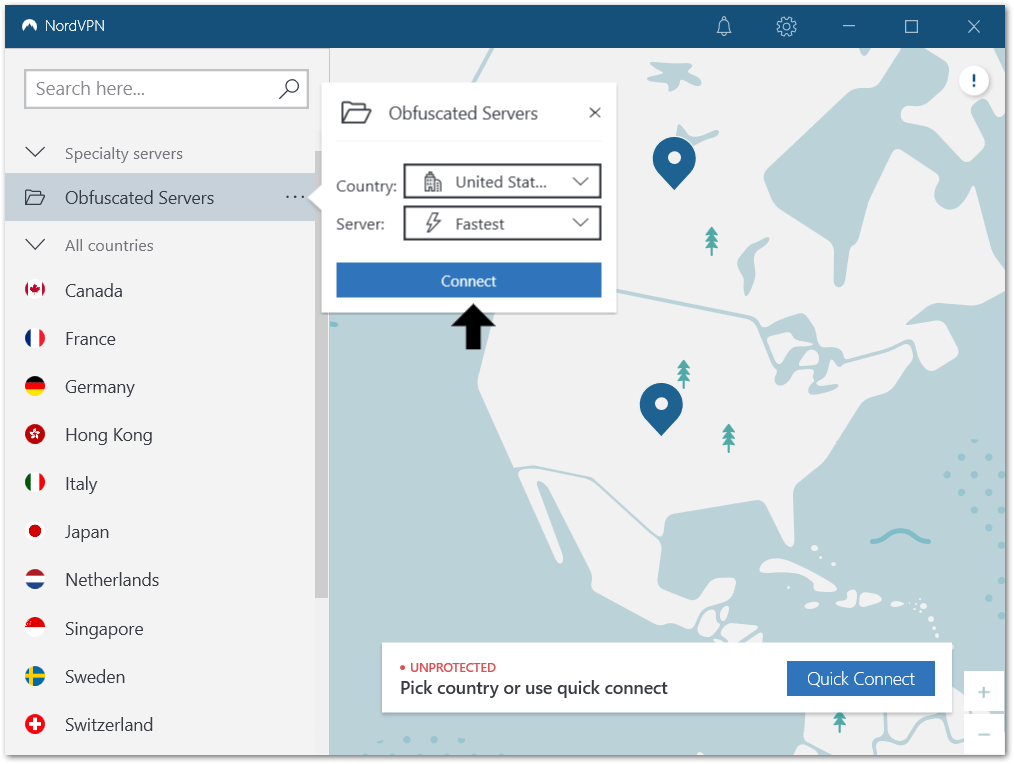This screenshot has width=1014, height=764.
Task: Click the search magnifier icon
Action: (289, 89)
